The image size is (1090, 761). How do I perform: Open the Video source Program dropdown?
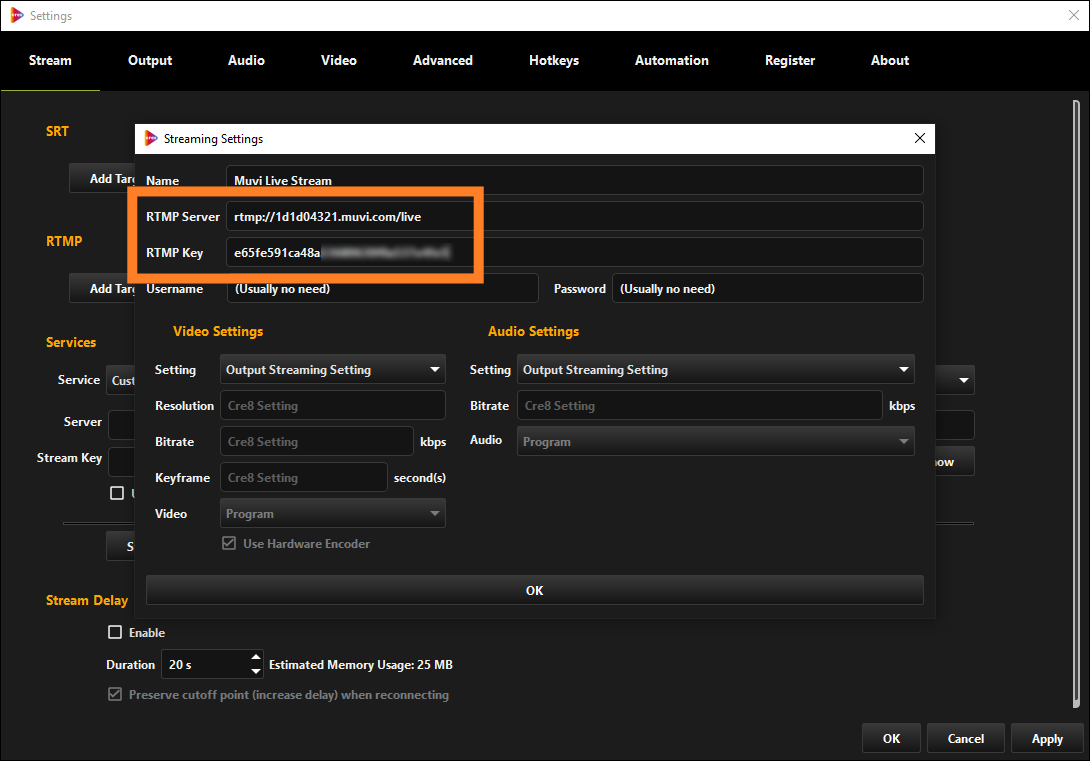[332, 514]
